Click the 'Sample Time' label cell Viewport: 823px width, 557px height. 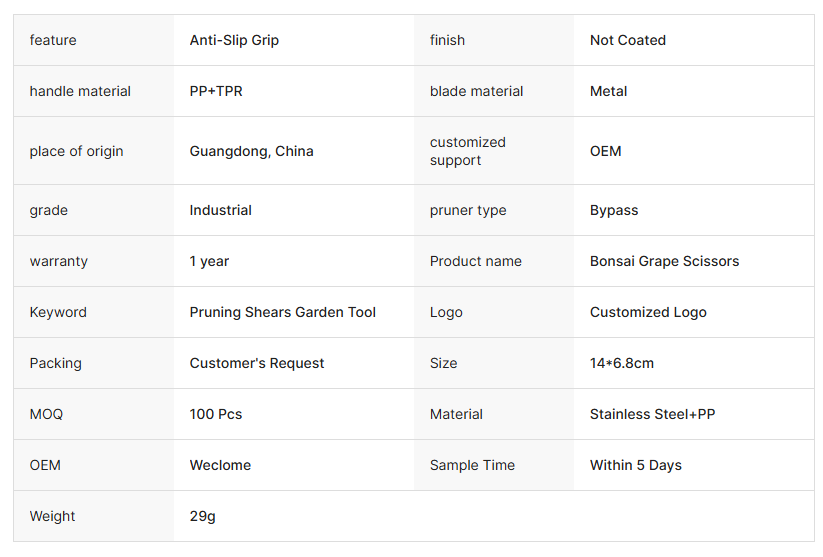point(472,465)
